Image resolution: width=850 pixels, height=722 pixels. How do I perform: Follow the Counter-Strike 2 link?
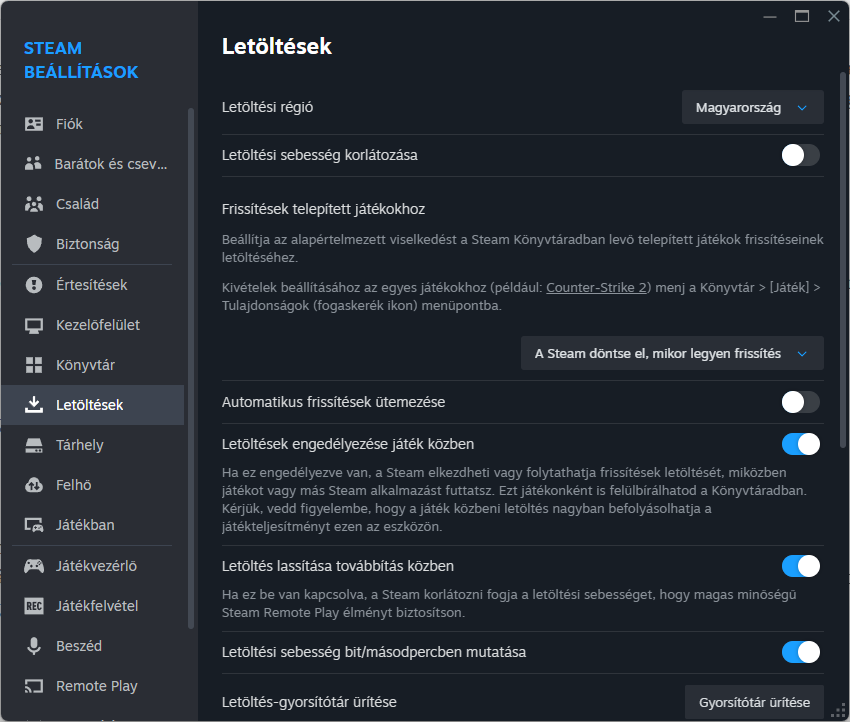pos(596,288)
